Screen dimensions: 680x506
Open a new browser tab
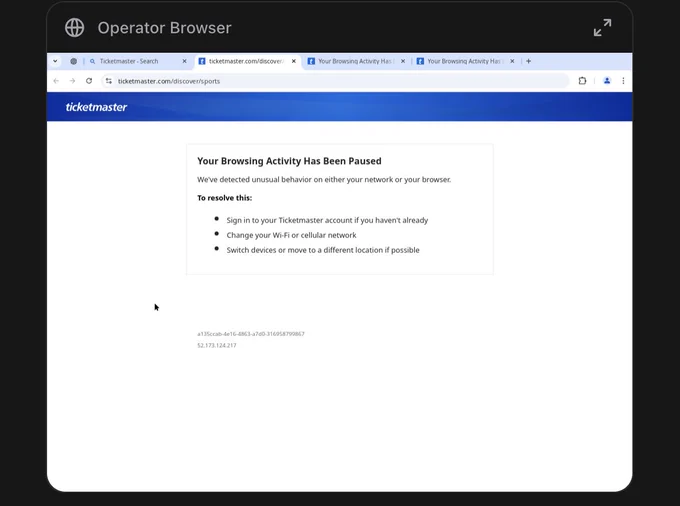coord(528,61)
